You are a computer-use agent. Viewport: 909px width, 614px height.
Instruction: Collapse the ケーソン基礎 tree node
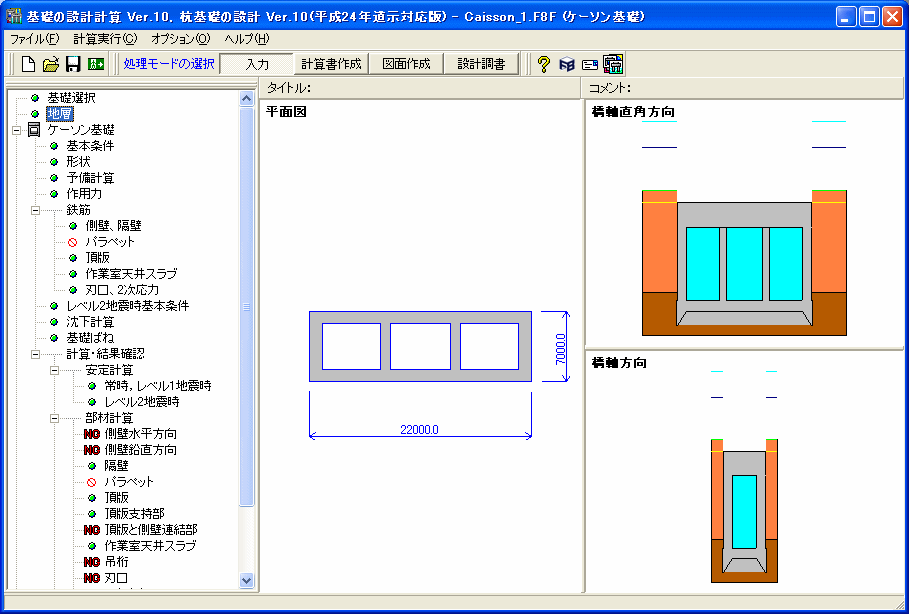point(16,130)
